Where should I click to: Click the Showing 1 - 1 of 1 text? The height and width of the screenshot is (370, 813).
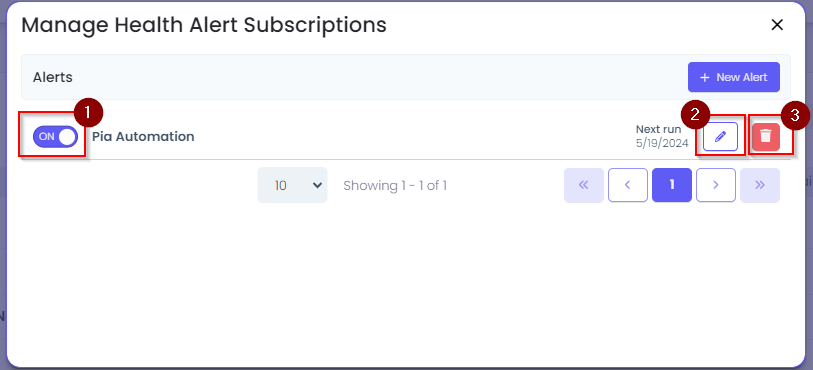point(395,186)
